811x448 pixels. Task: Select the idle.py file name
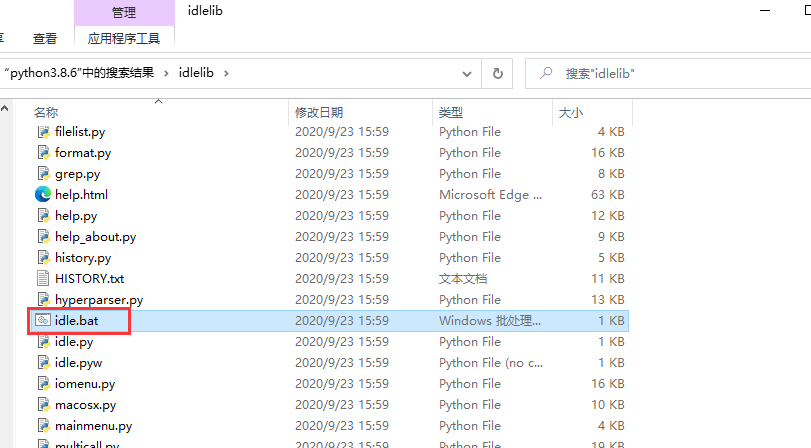(74, 341)
